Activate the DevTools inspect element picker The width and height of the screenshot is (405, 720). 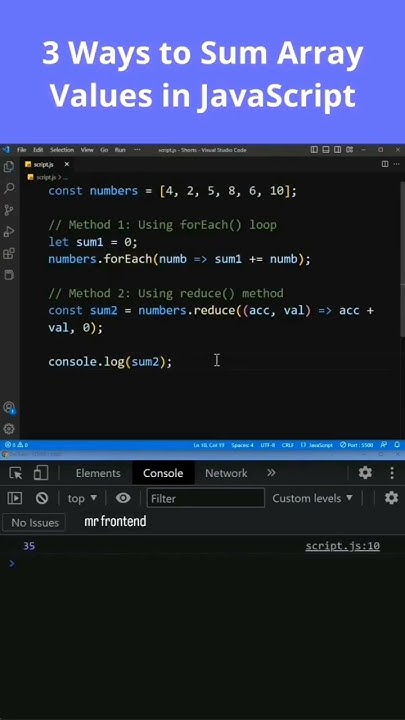coord(16,473)
